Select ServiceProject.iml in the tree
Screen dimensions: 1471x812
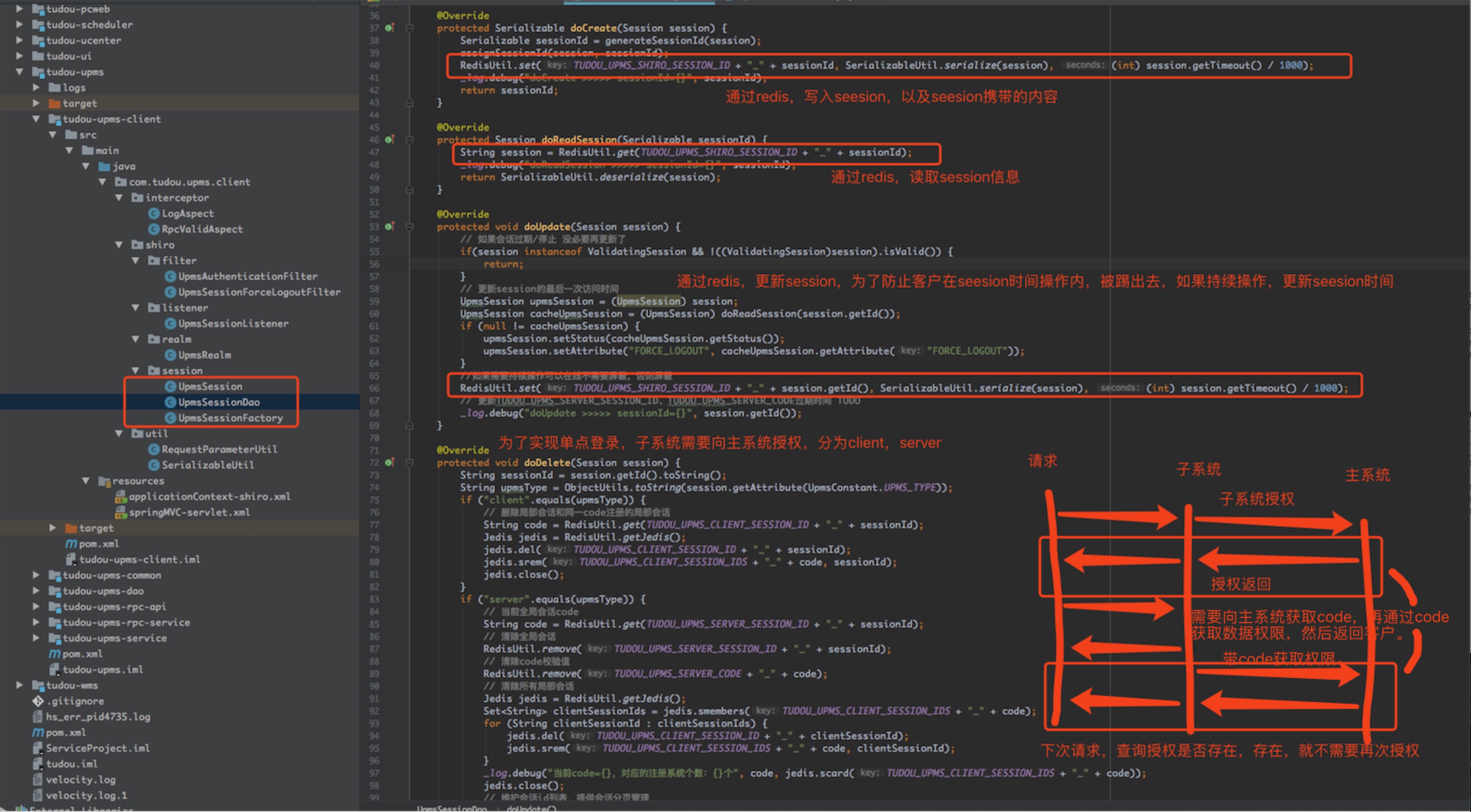pyautogui.click(x=179, y=748)
